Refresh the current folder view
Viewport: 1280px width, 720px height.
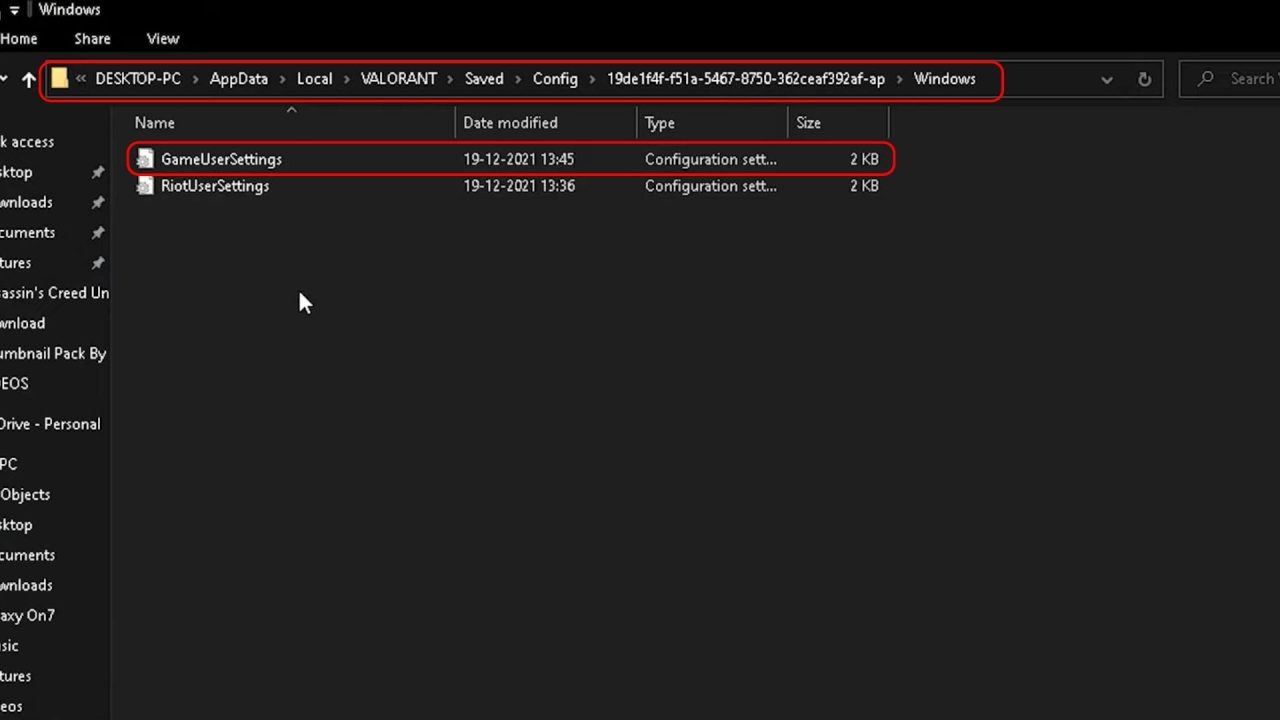pyautogui.click(x=1144, y=79)
